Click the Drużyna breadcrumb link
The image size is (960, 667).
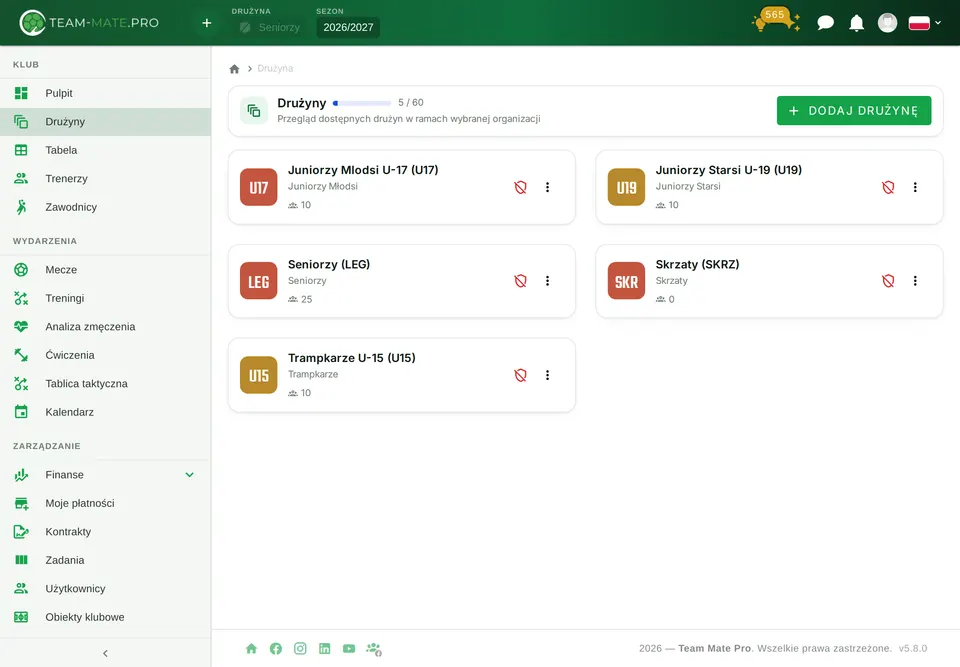pyautogui.click(x=275, y=69)
